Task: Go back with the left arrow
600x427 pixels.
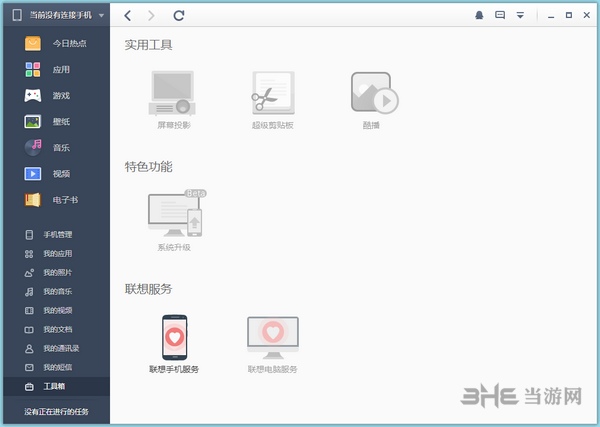Action: pos(128,16)
